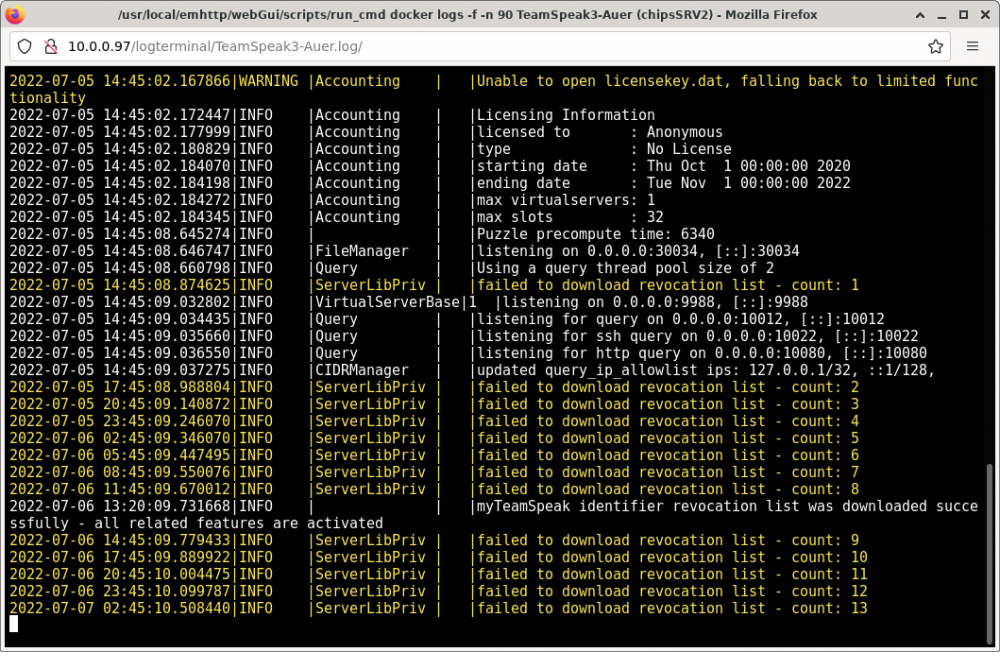Open the Firefox hamburger menu
This screenshot has width=1000, height=652.
pyautogui.click(x=972, y=47)
